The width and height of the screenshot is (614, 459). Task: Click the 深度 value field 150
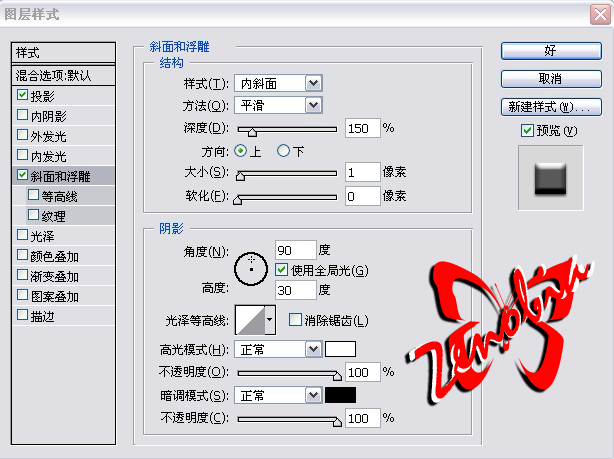coord(363,128)
